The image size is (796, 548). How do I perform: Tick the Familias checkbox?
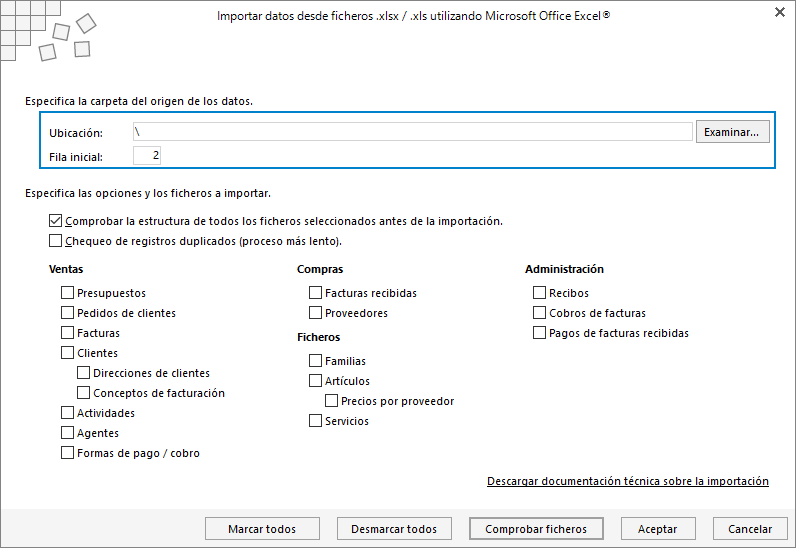(x=315, y=361)
